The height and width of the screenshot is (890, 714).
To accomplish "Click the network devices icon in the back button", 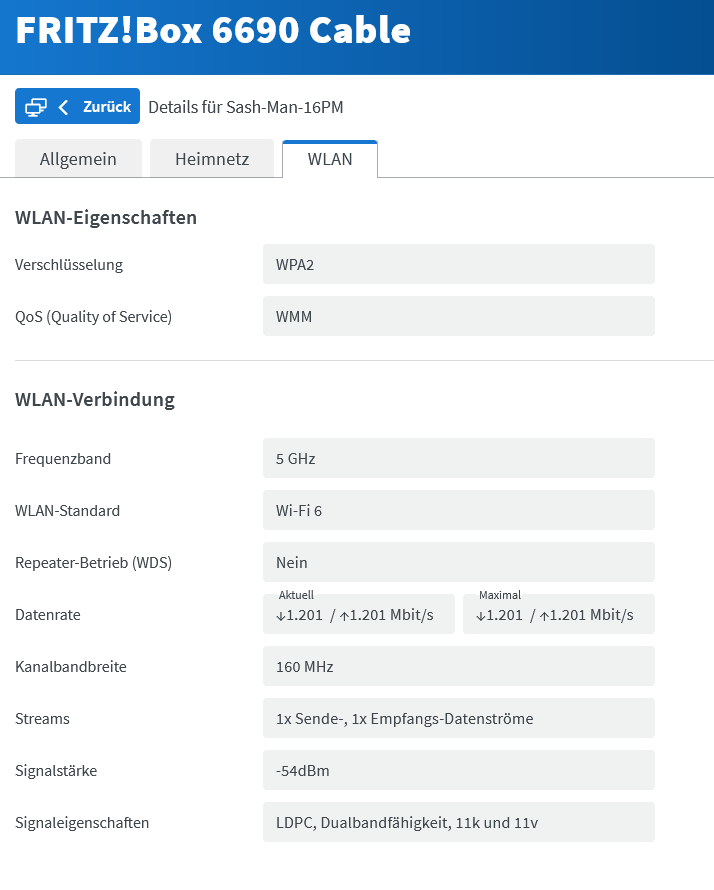I will click(x=36, y=107).
